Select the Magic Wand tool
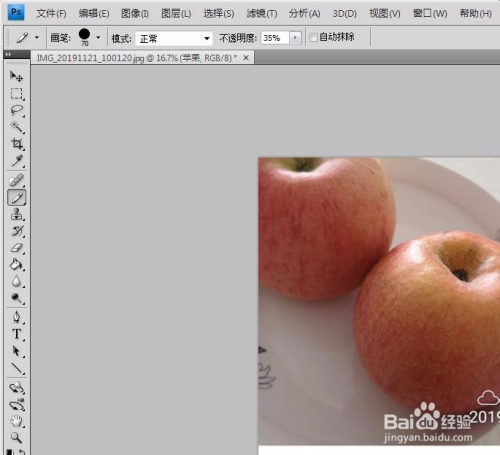 (16, 127)
